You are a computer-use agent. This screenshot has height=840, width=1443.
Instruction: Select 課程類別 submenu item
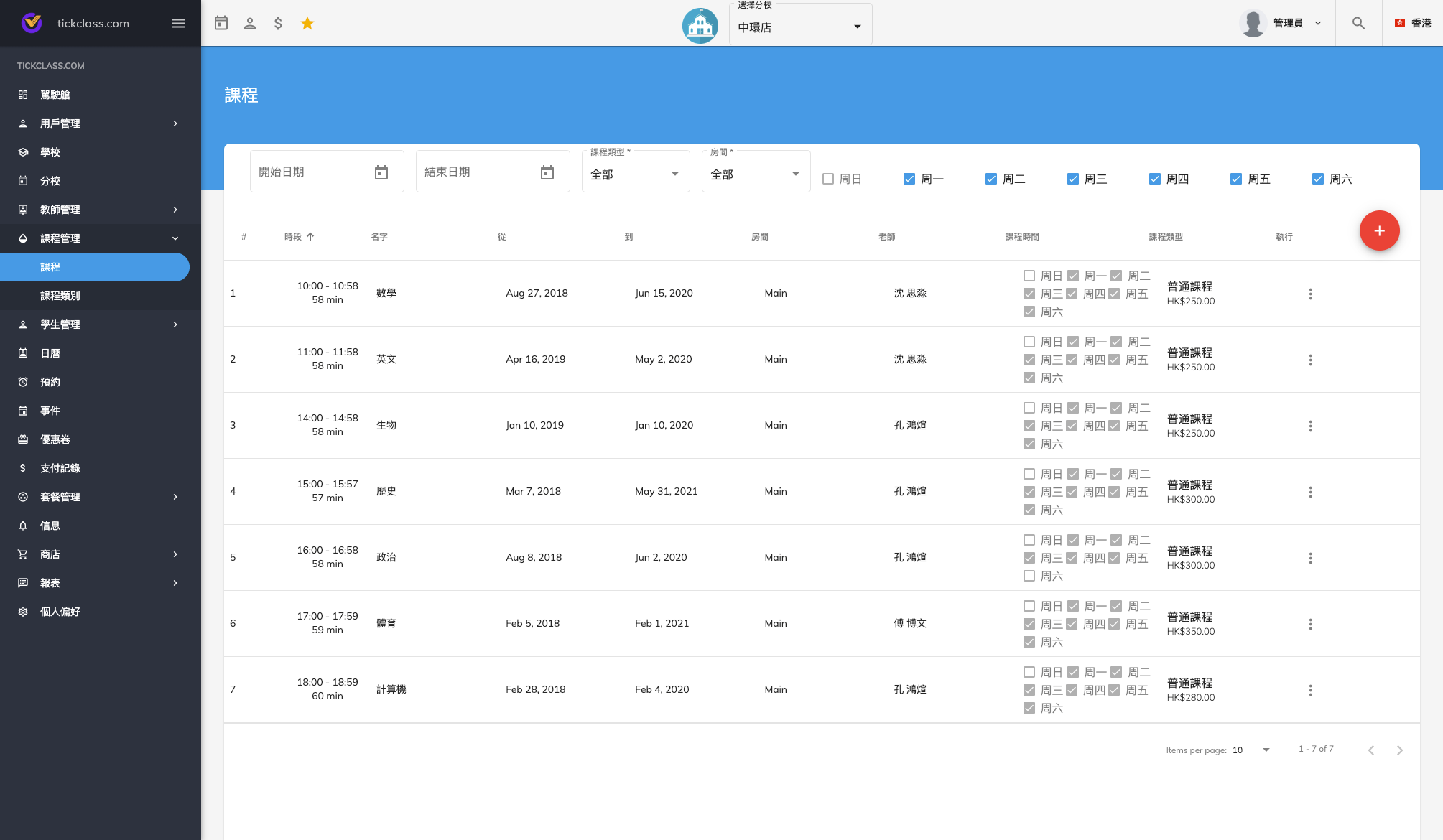pyautogui.click(x=101, y=296)
